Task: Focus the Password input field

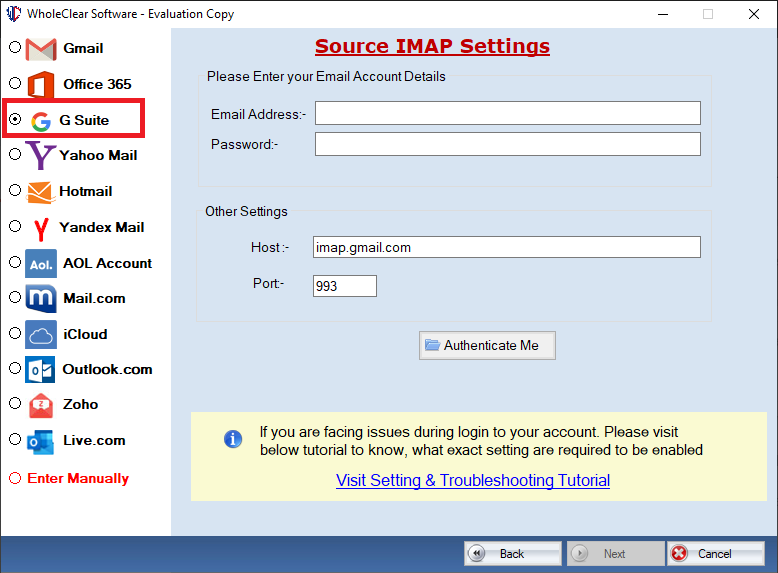Action: tap(508, 144)
